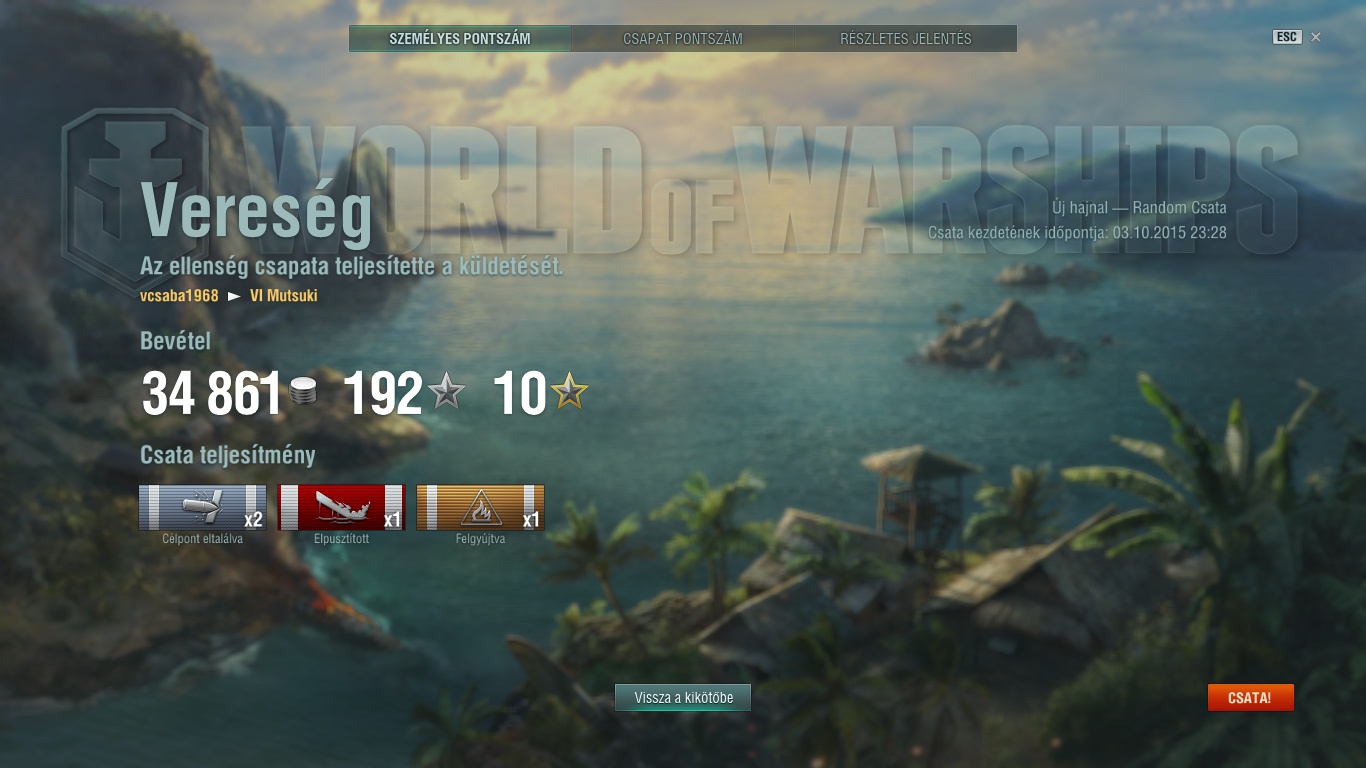The image size is (1366, 768).
Task: Click the arrow between player and ship
Action: click(235, 296)
